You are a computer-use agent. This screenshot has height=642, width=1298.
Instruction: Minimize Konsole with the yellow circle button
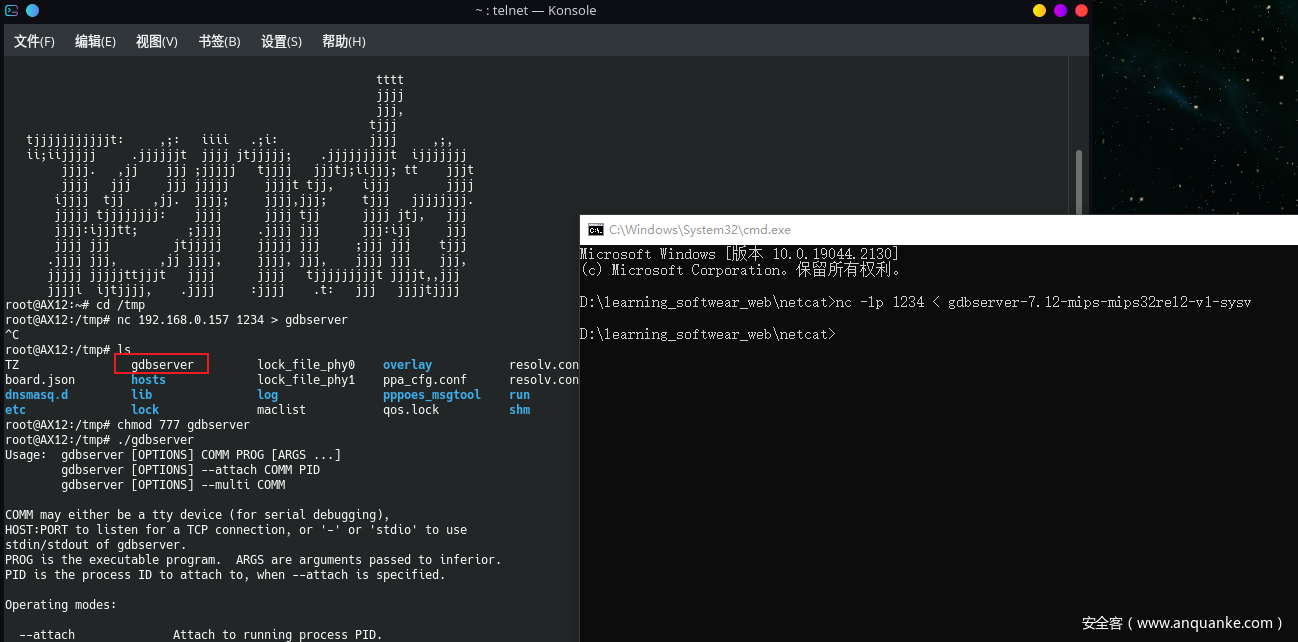[x=1039, y=11]
